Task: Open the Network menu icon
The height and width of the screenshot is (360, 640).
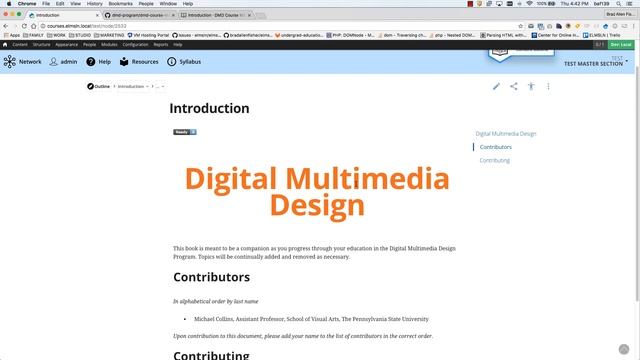Action: (10, 62)
